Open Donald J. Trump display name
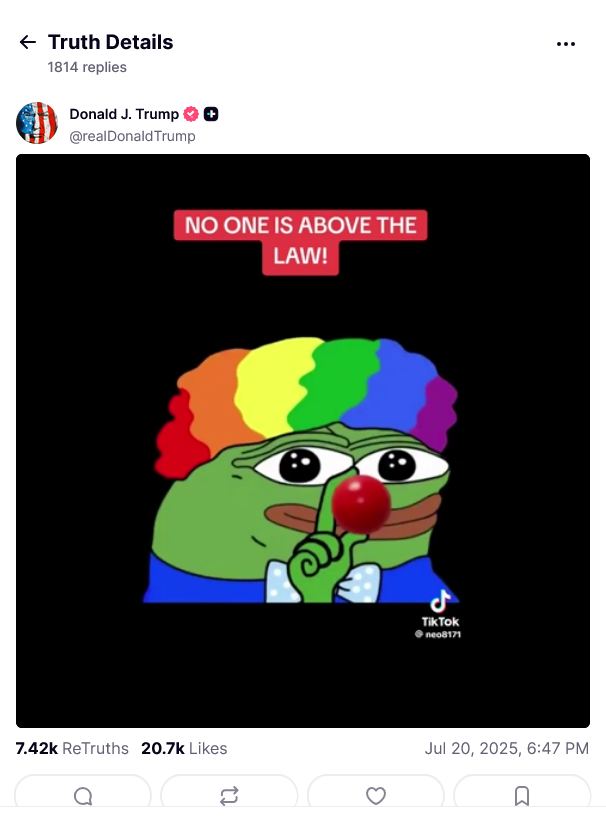 pos(124,114)
